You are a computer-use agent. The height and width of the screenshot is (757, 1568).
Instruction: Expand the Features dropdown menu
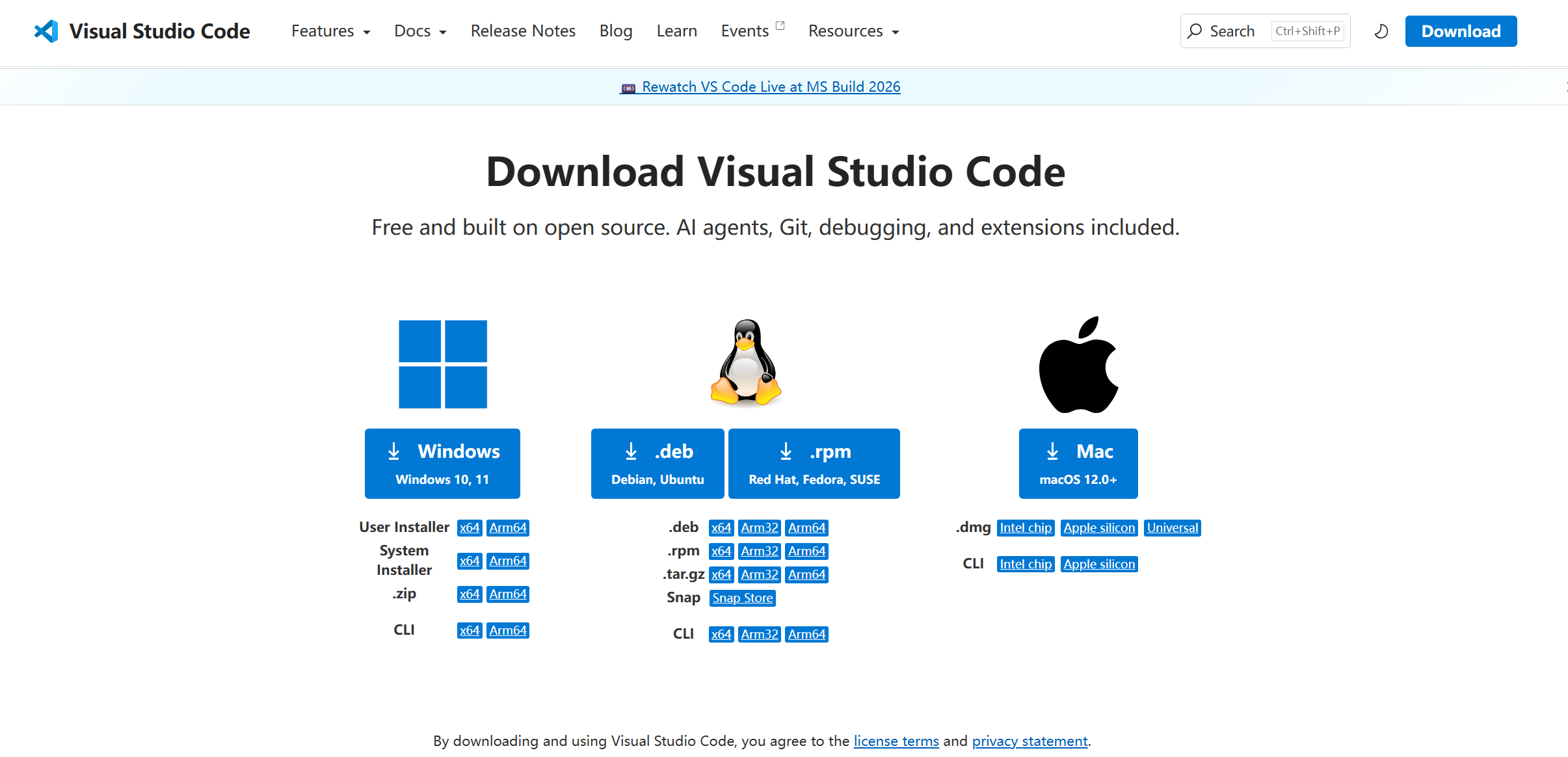(x=330, y=31)
